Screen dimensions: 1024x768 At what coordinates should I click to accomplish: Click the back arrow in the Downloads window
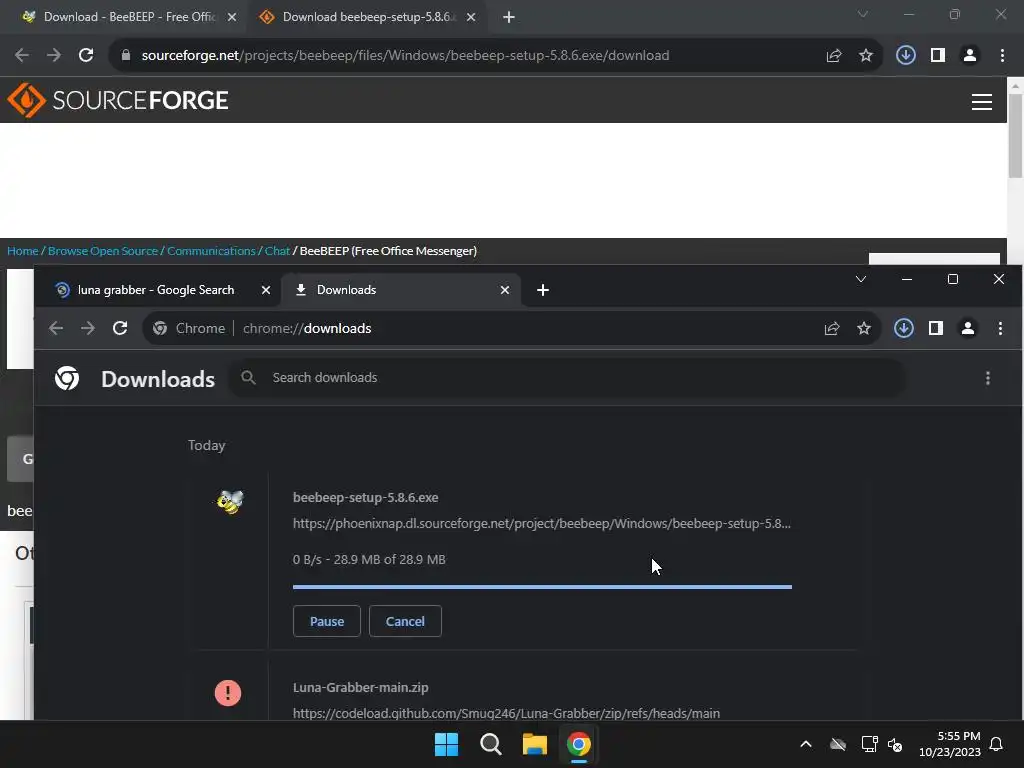click(x=56, y=328)
